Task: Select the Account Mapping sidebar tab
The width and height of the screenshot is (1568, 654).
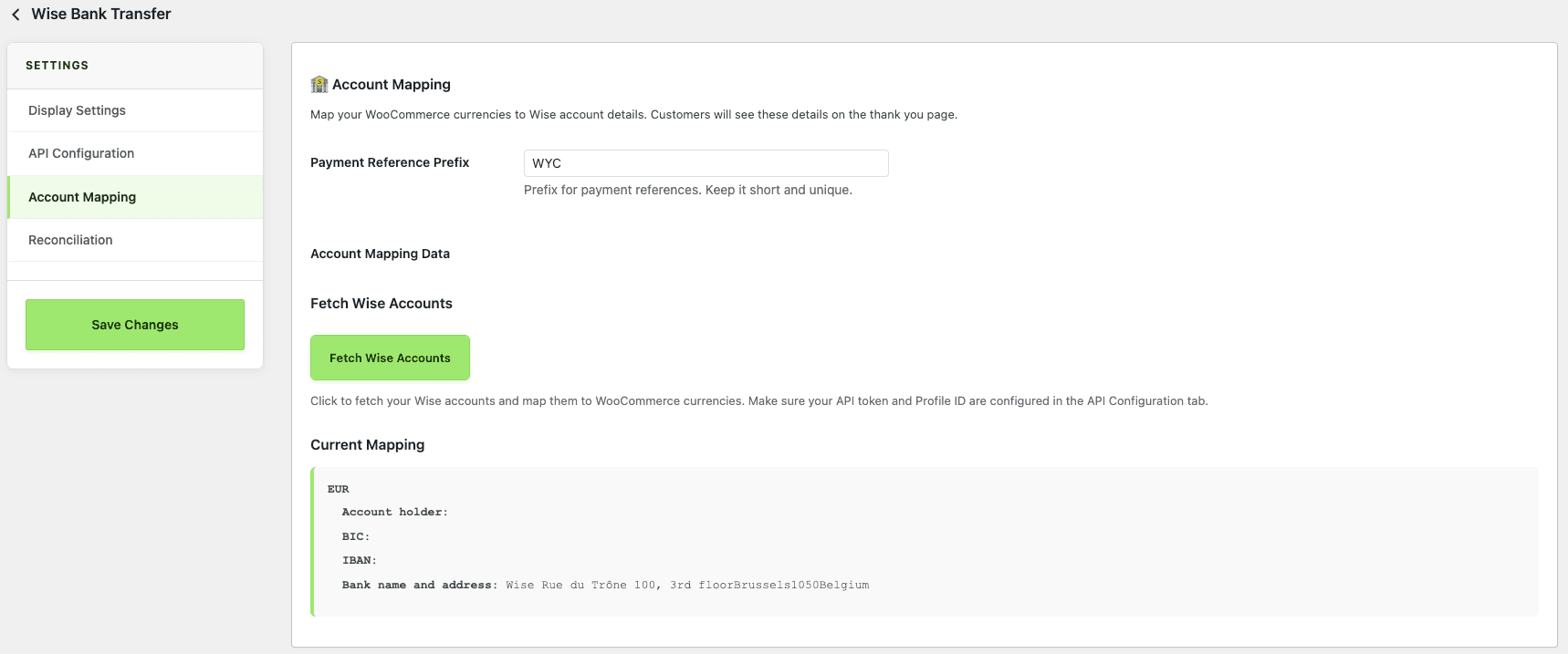Action: pos(82,197)
